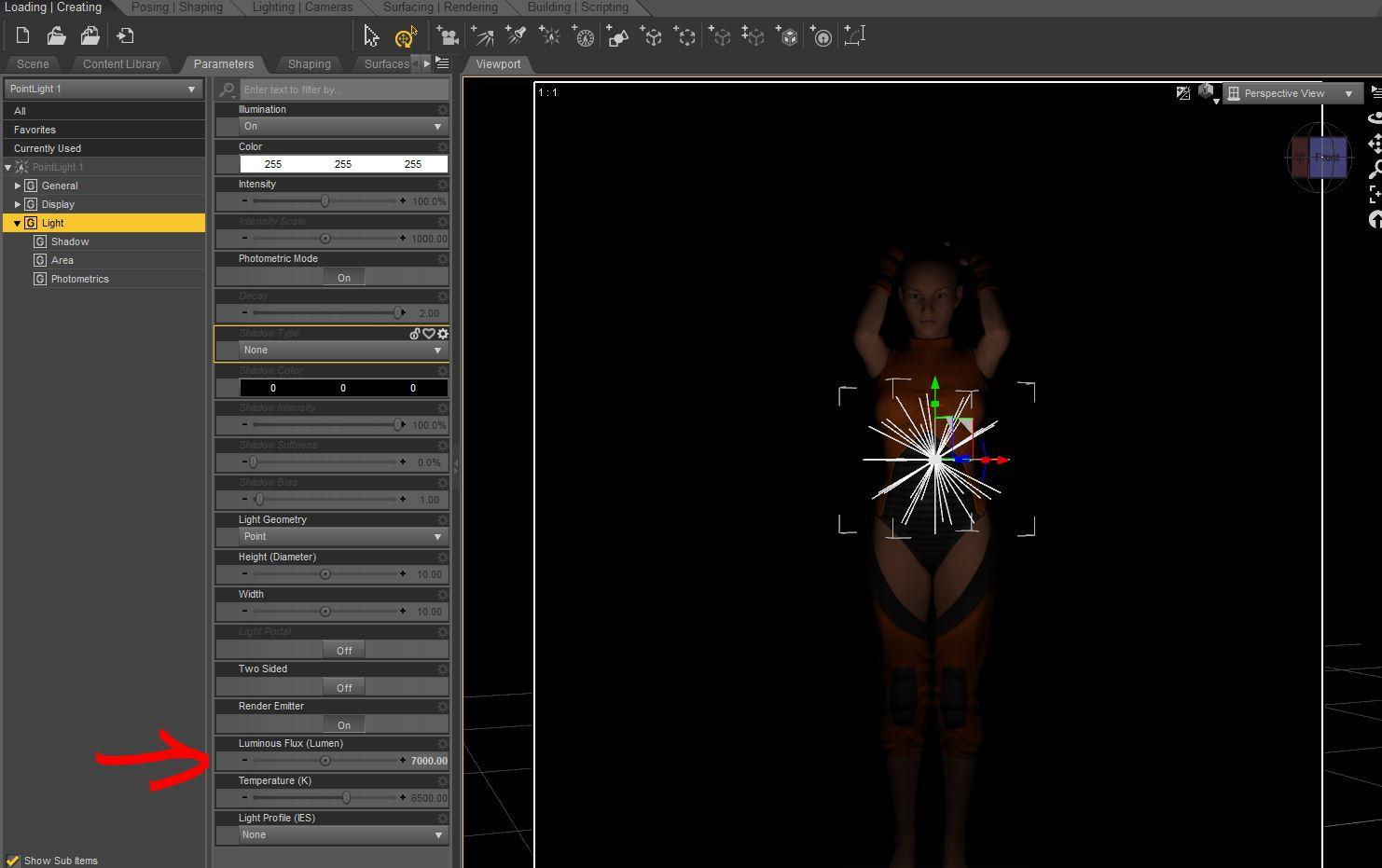Switch to the Surfaces tab
Image resolution: width=1382 pixels, height=868 pixels.
pos(386,64)
